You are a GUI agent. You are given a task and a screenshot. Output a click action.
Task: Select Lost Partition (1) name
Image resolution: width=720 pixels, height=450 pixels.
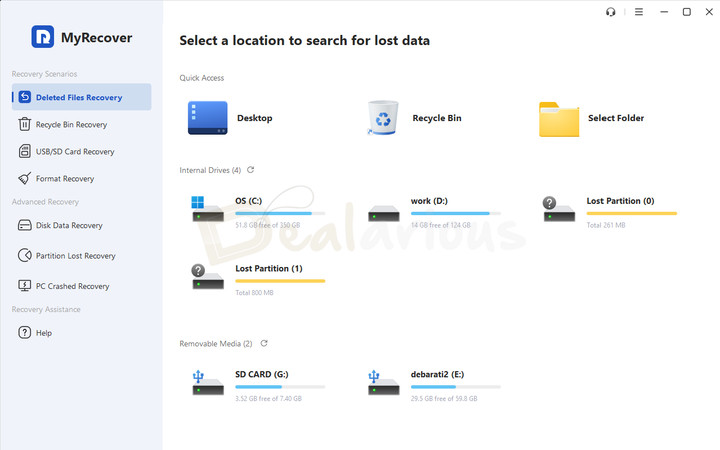[x=269, y=268]
